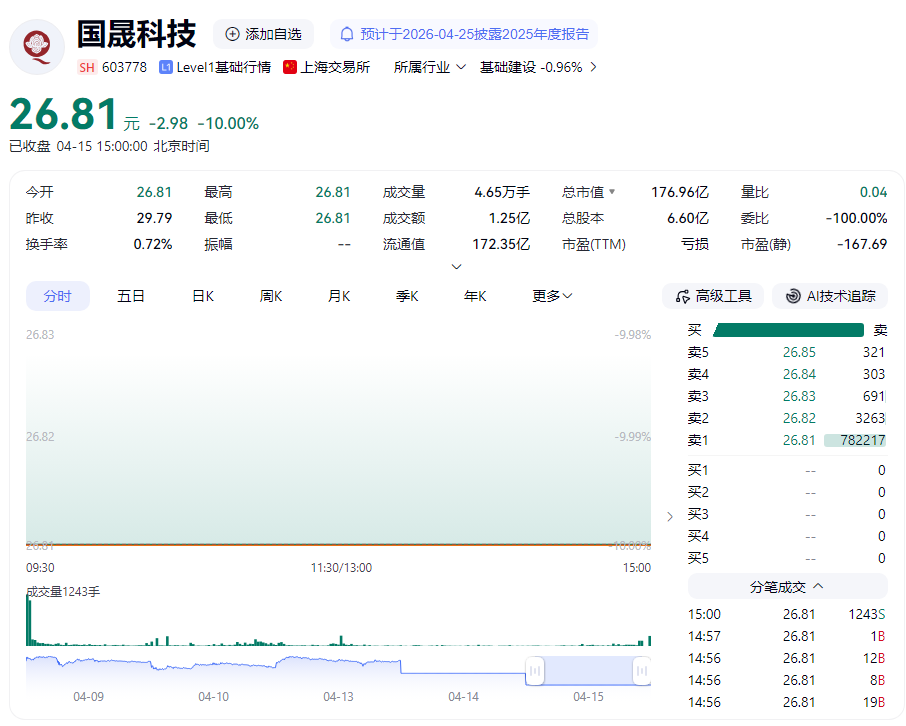Click the 卖1 order row at 26.81

(786, 440)
